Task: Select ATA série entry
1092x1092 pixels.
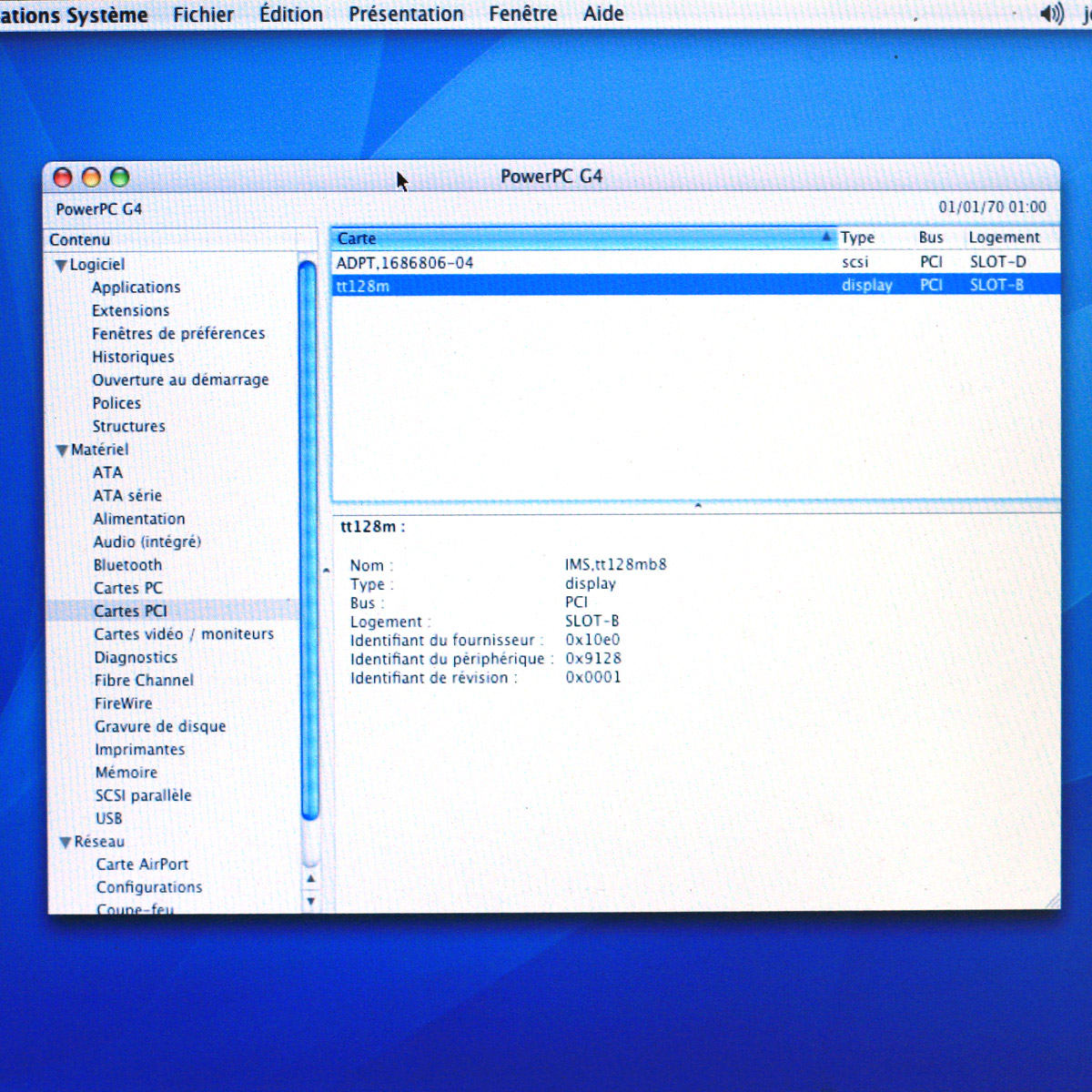Action: point(127,496)
